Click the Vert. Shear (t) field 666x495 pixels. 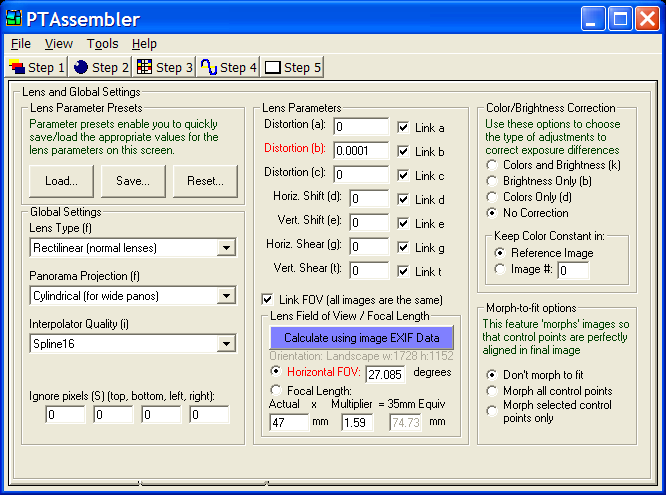point(369,271)
